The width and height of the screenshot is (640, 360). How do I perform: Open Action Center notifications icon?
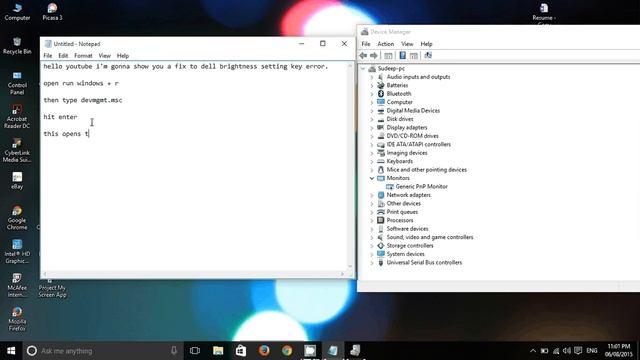point(578,351)
